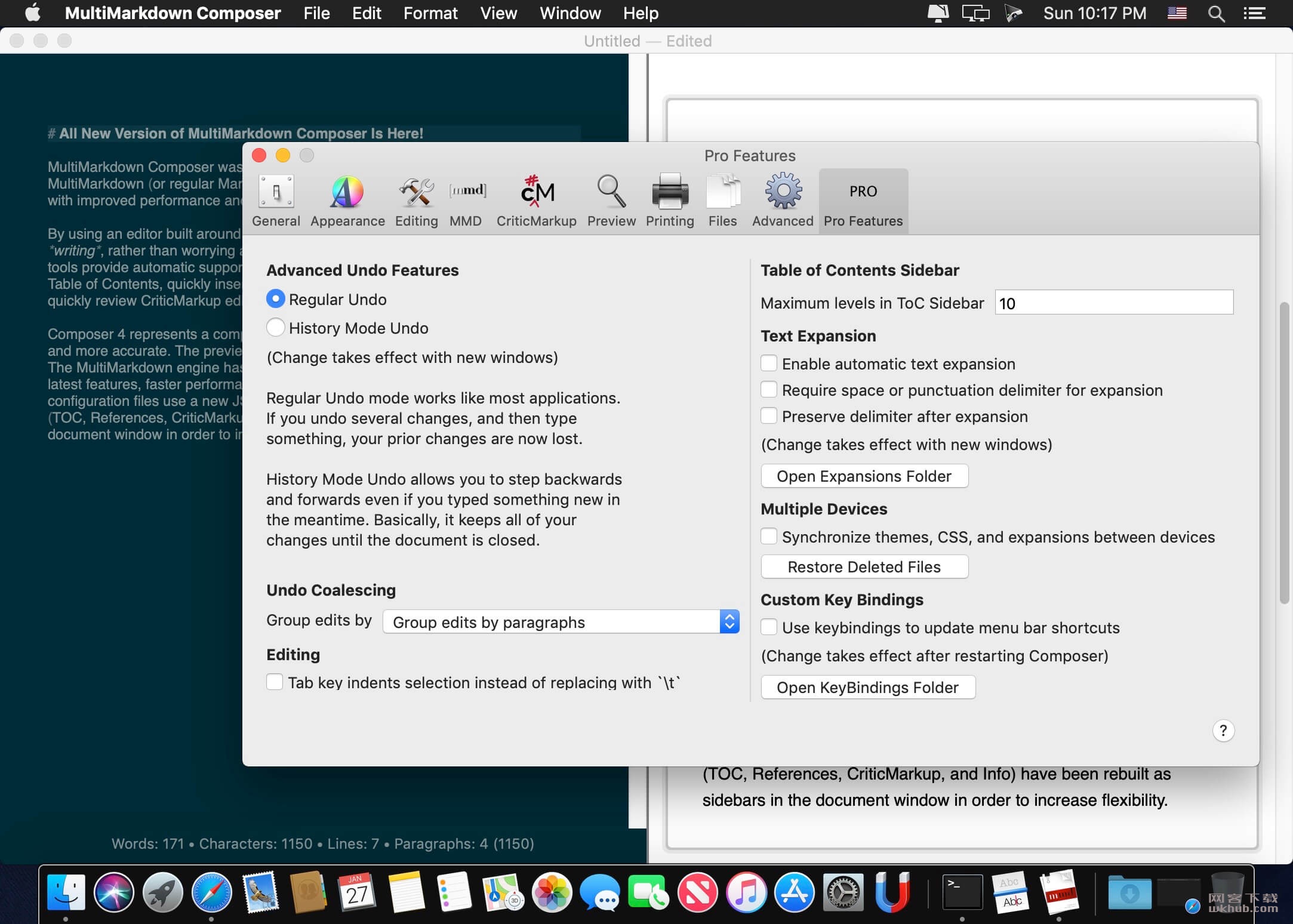This screenshot has height=924, width=1293.
Task: Click the word count status line
Action: point(322,843)
